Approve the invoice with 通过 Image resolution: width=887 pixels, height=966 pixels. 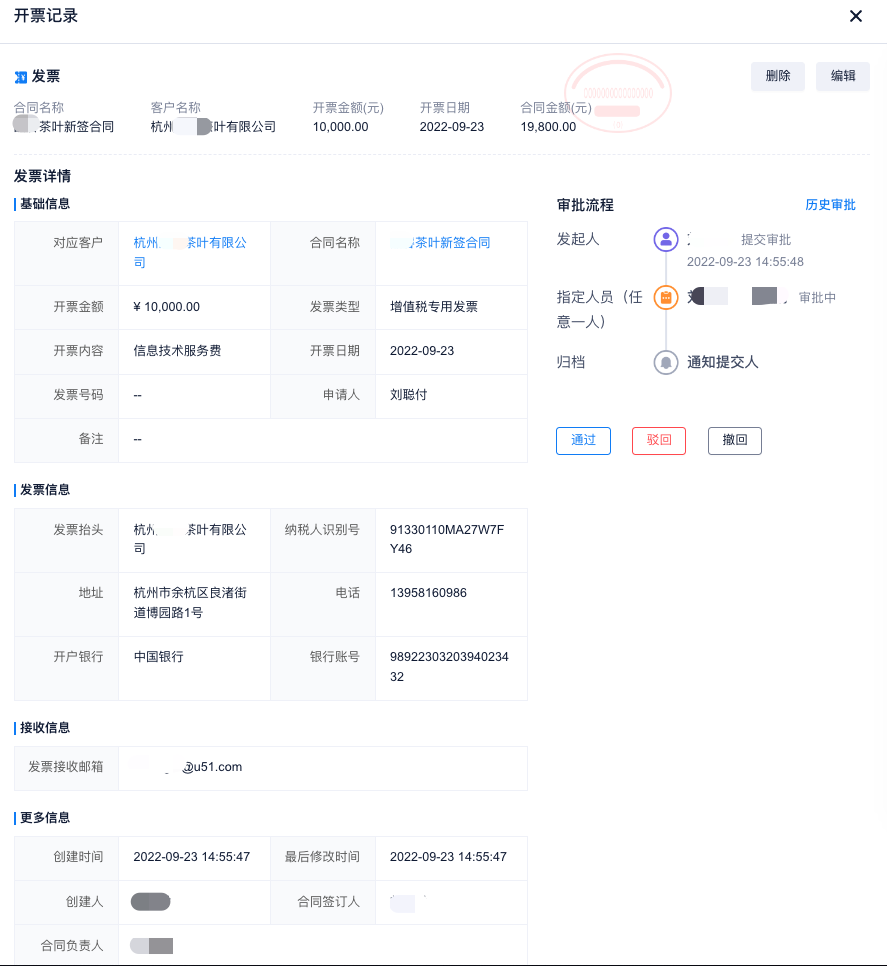[583, 441]
